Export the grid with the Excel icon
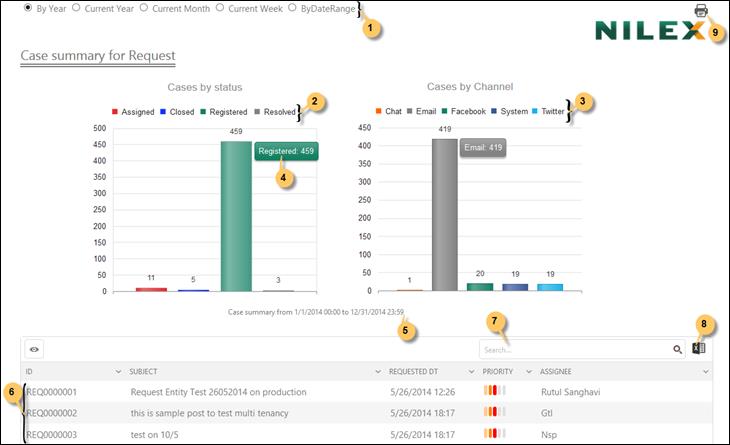This screenshot has width=730, height=445. point(699,349)
